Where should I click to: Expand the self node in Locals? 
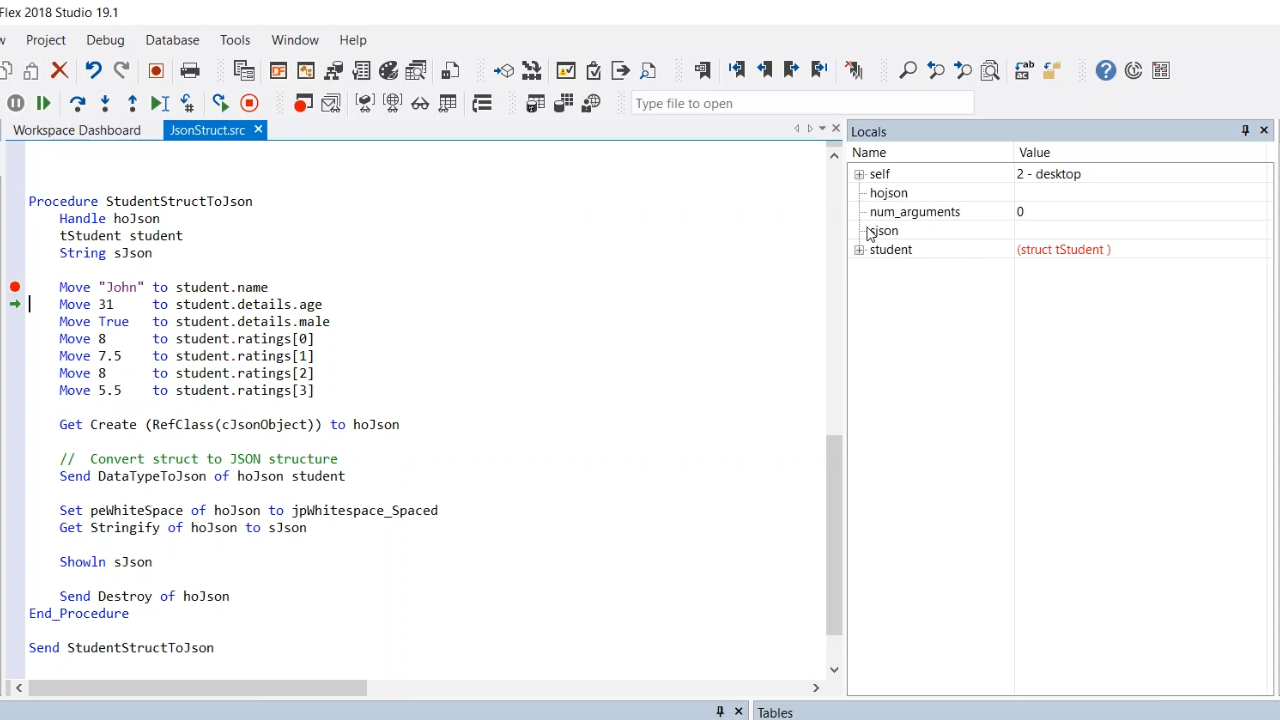(x=859, y=174)
